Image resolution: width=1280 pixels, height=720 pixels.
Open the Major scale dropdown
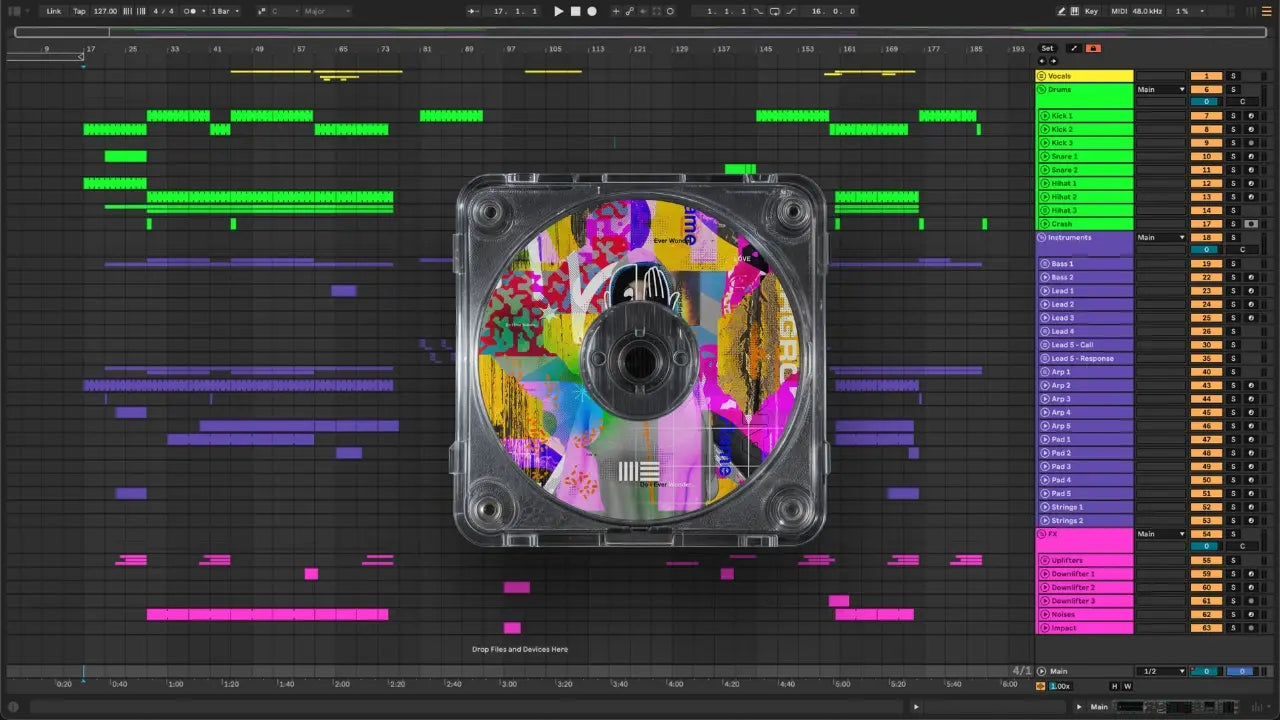coord(326,11)
